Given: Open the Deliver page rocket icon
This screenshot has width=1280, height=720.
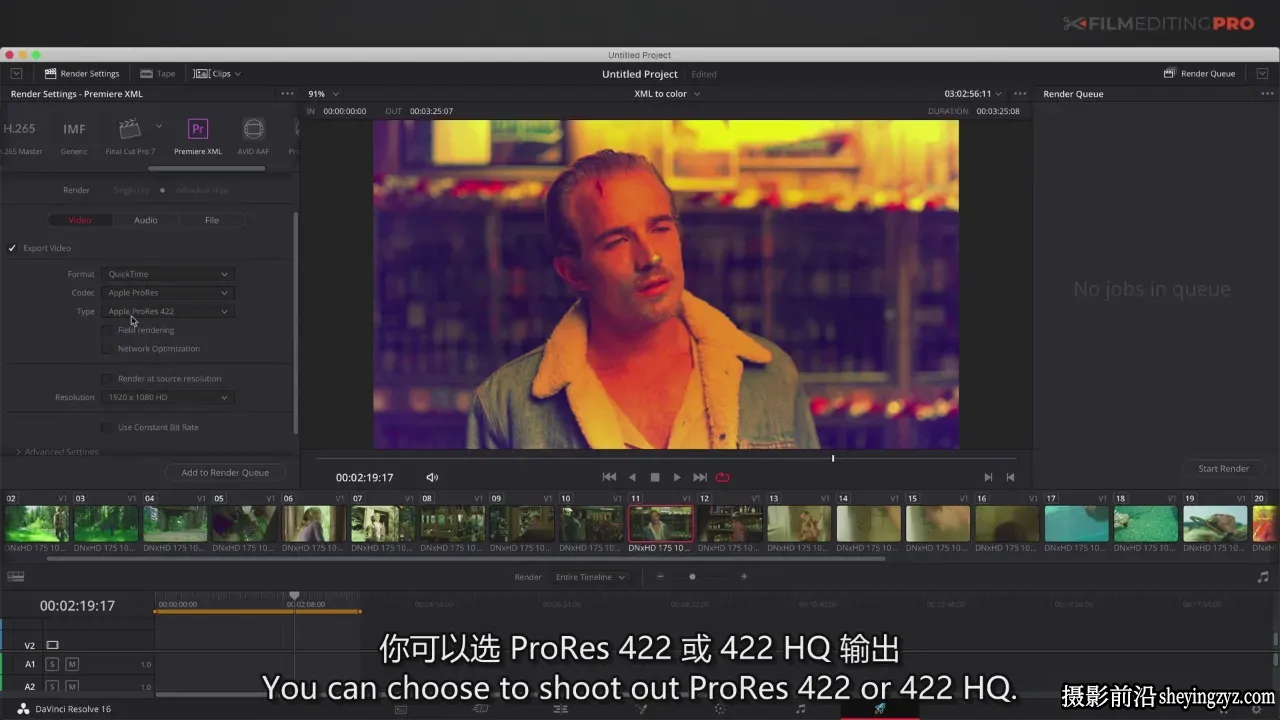Looking at the screenshot, I should [x=879, y=709].
